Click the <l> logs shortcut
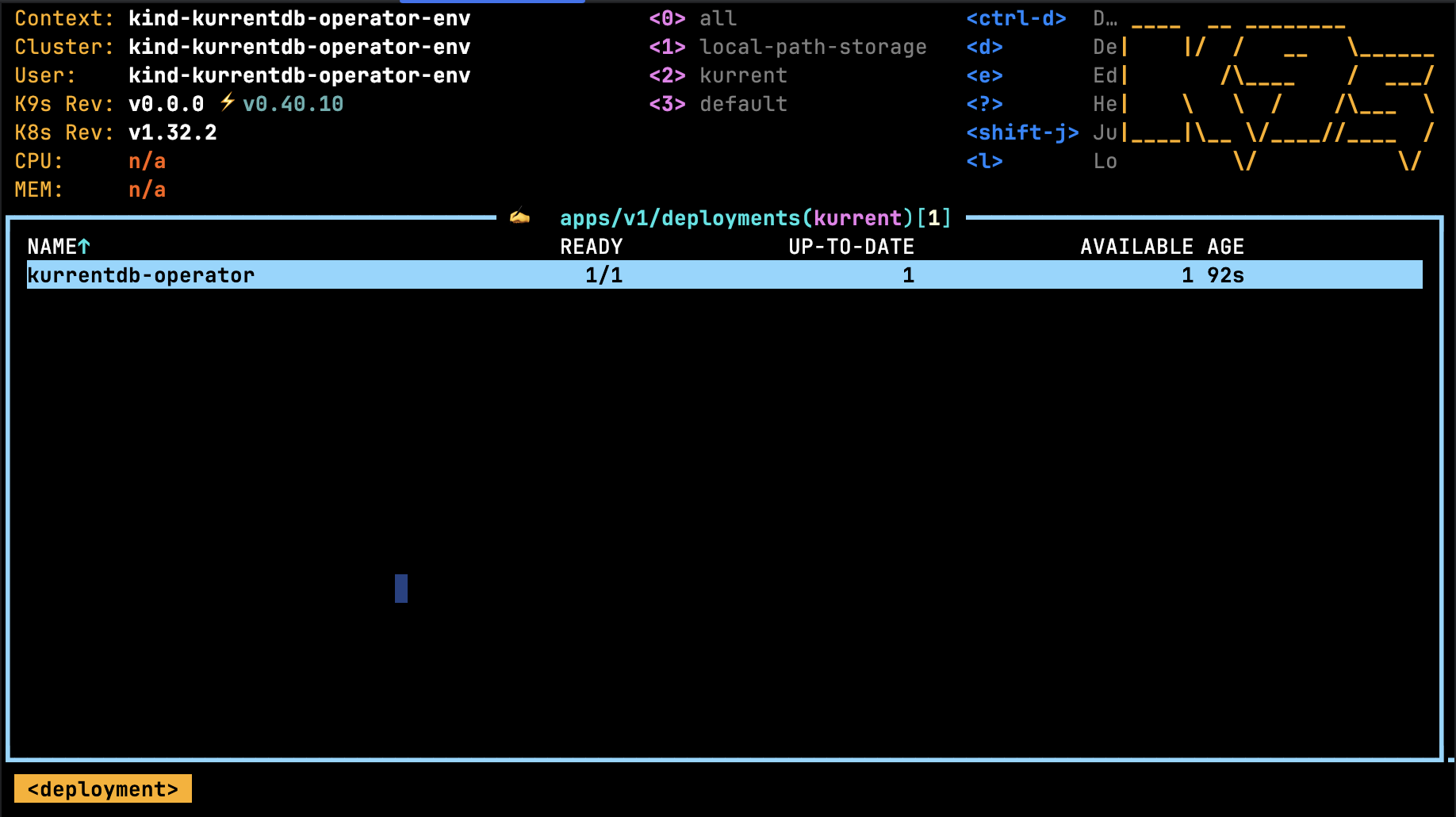 [x=984, y=161]
